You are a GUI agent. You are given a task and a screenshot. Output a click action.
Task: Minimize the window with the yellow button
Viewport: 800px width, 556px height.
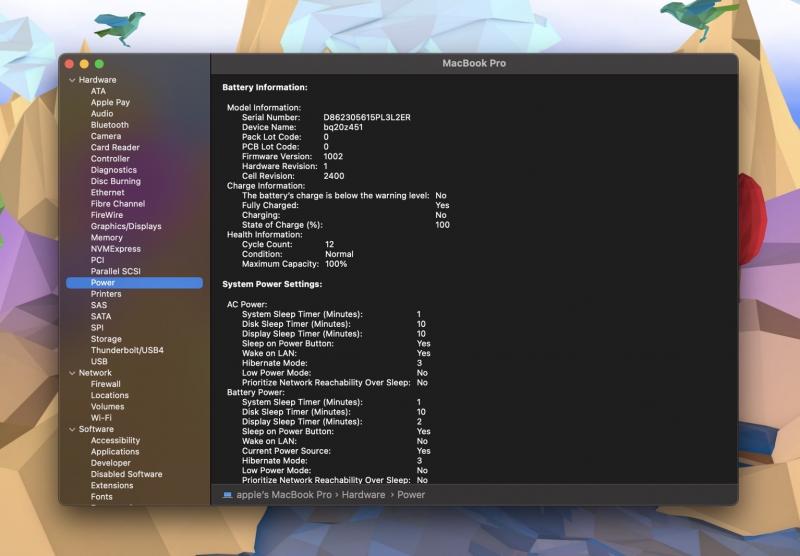point(84,64)
